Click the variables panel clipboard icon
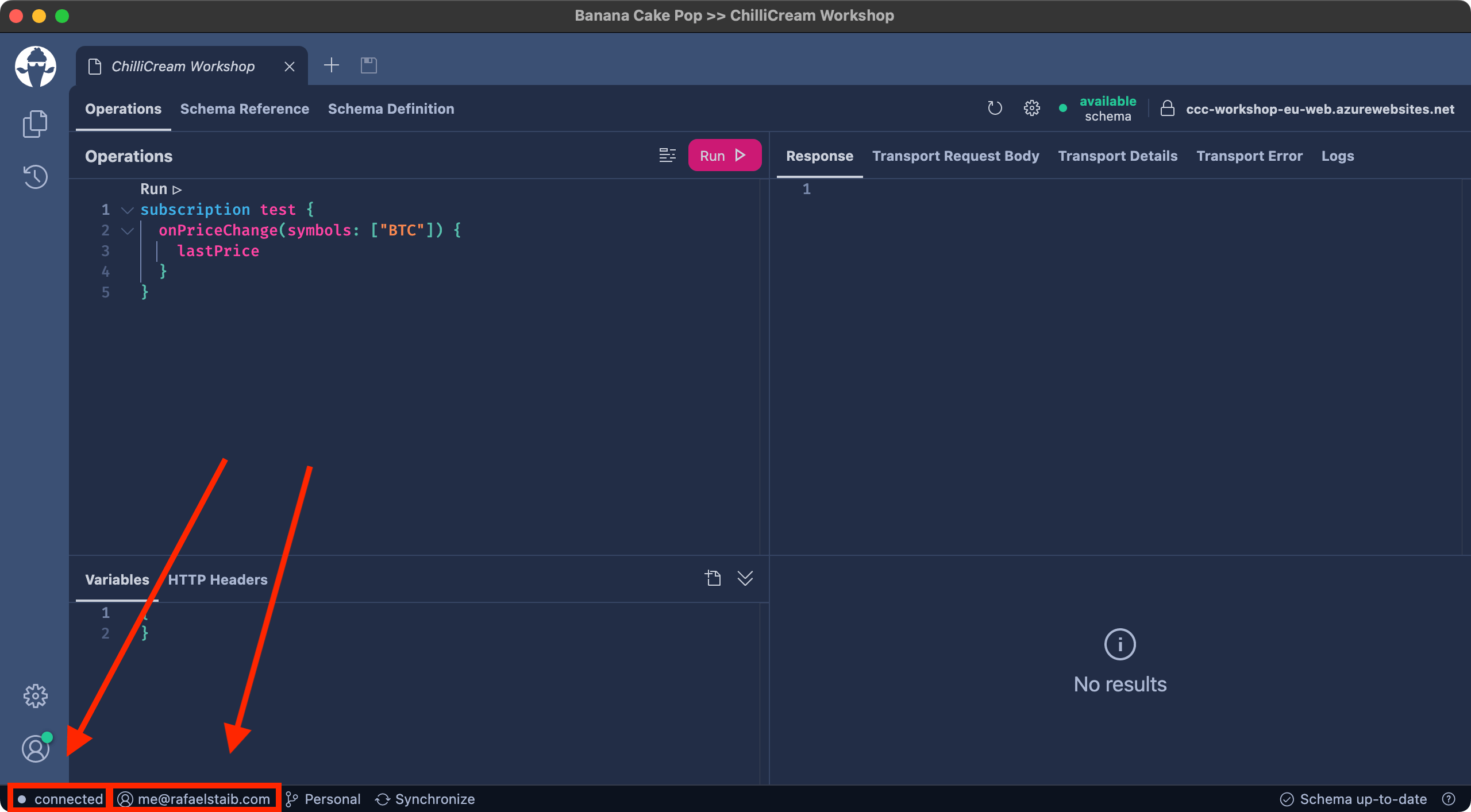This screenshot has height=812, width=1471. 713,578
